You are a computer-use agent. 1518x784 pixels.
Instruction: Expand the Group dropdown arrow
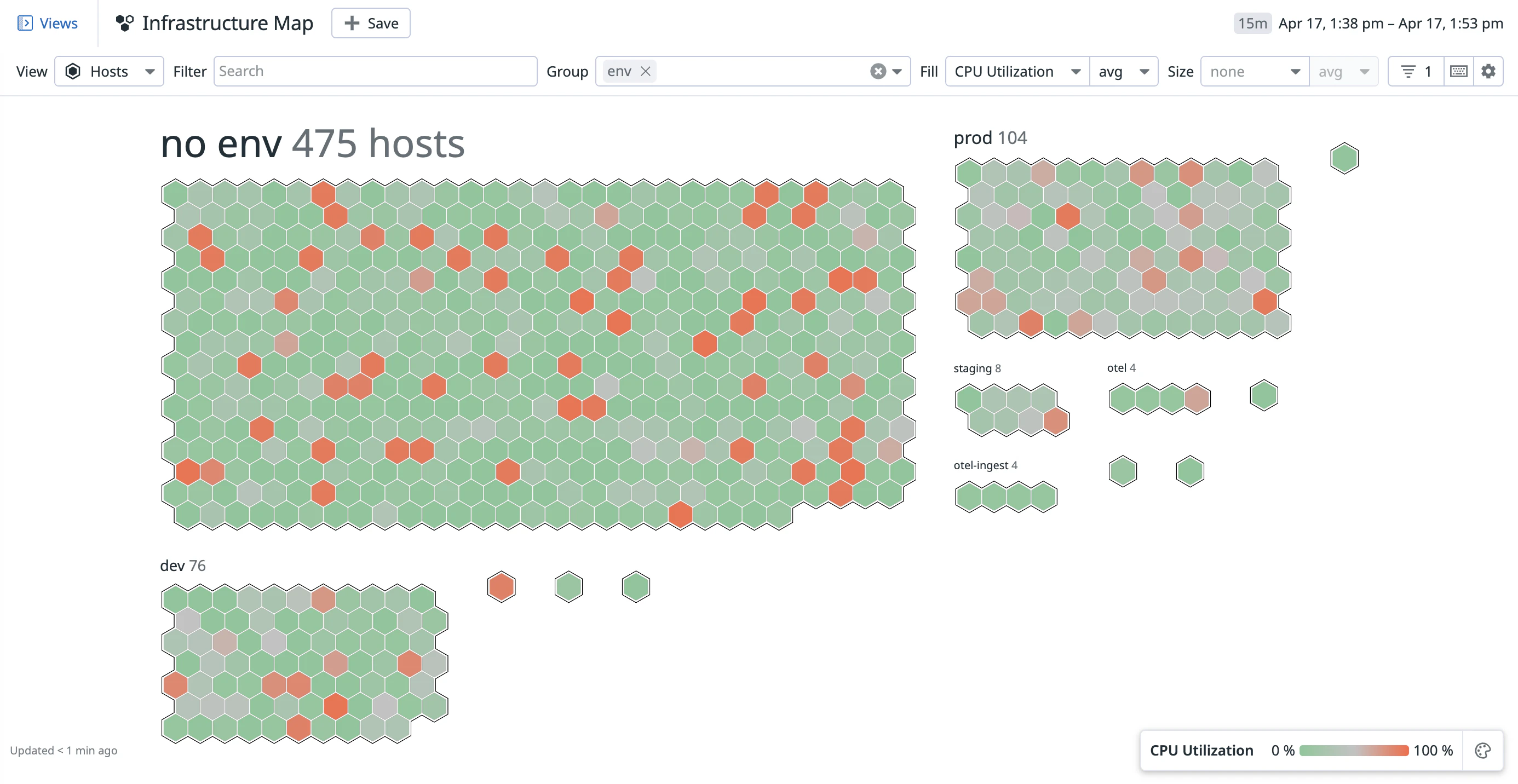coord(897,71)
